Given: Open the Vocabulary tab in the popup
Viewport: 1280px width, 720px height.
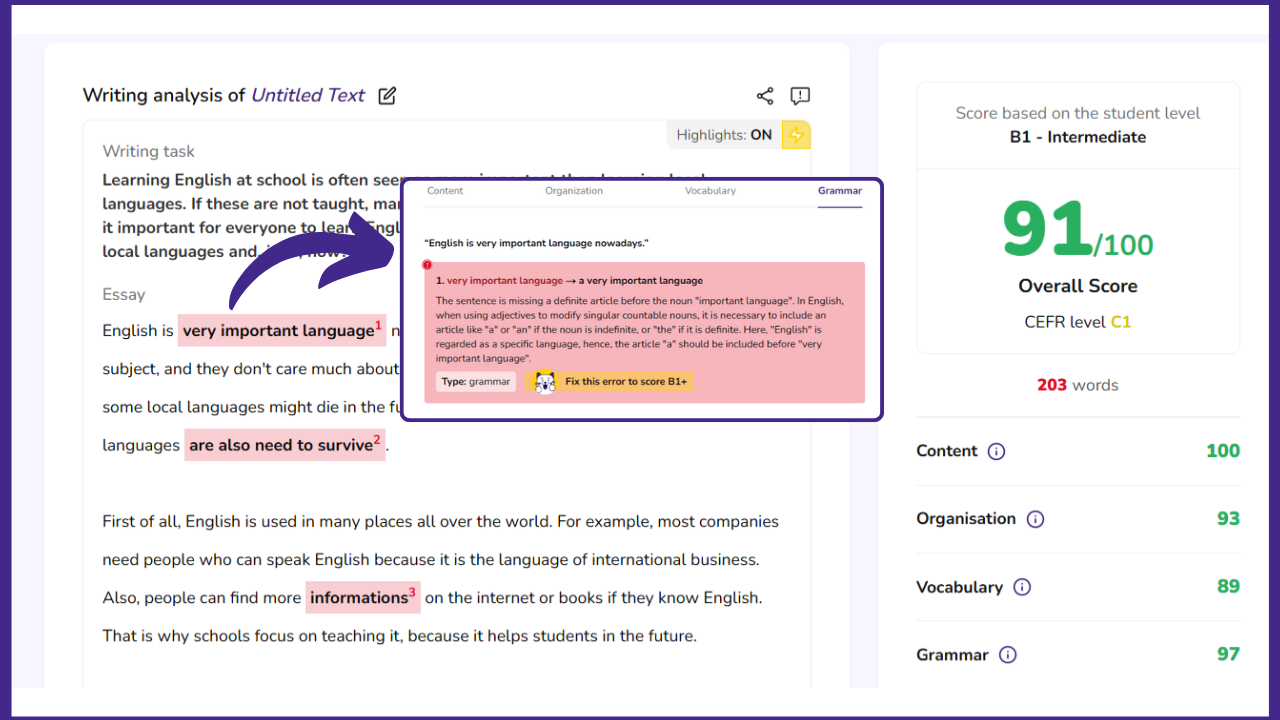Looking at the screenshot, I should [710, 191].
